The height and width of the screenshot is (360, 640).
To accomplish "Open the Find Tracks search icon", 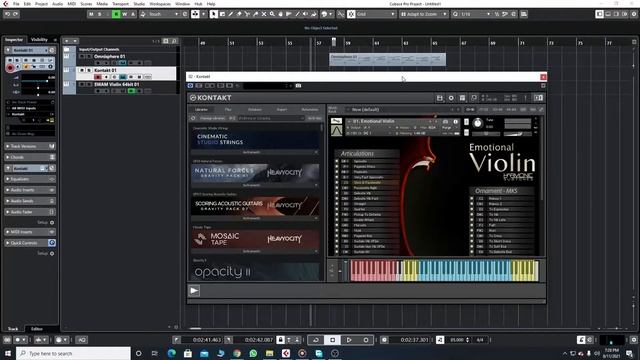I will [174, 41].
